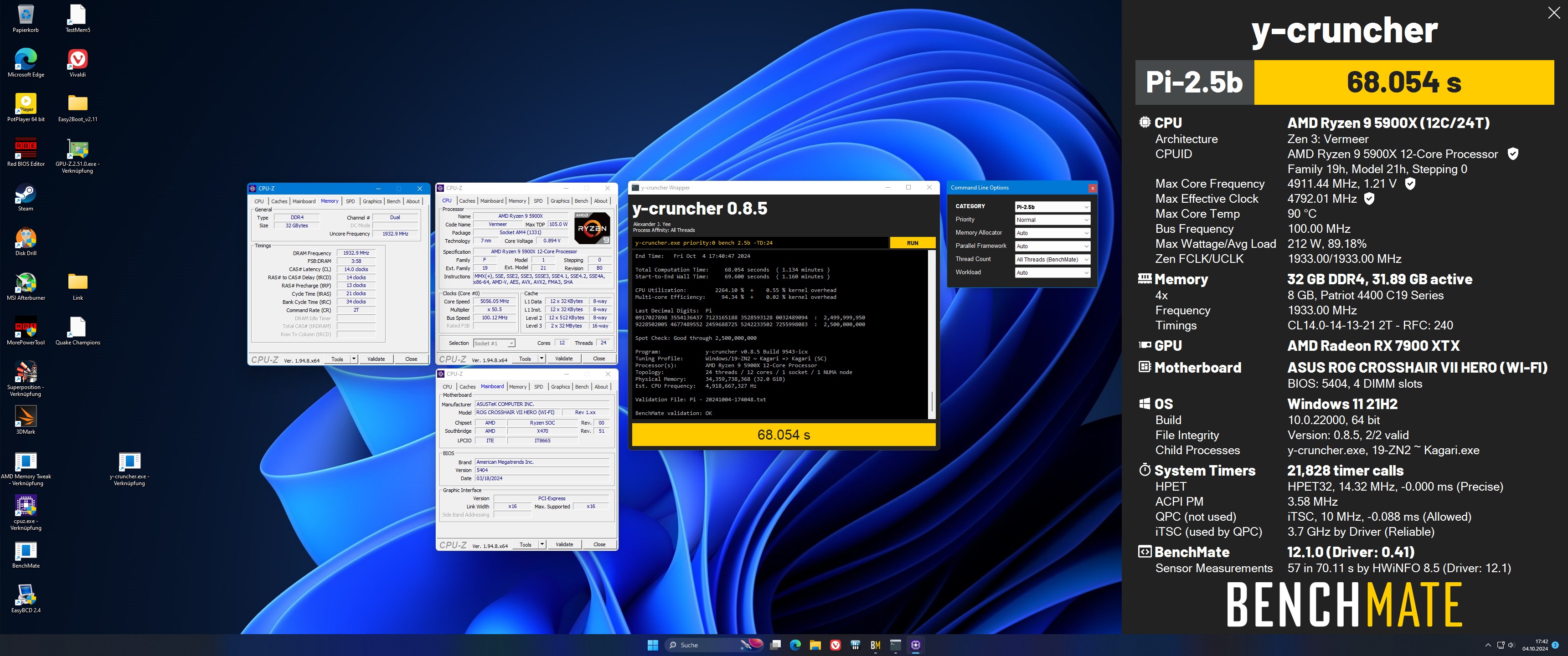Click the y-cruncher command line field

(760, 243)
